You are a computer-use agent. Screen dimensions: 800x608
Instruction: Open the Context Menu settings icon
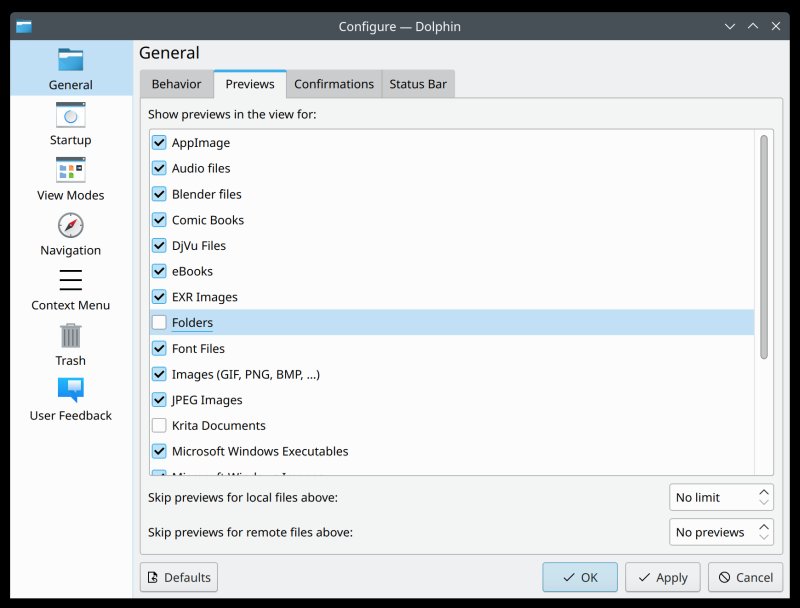click(x=70, y=281)
